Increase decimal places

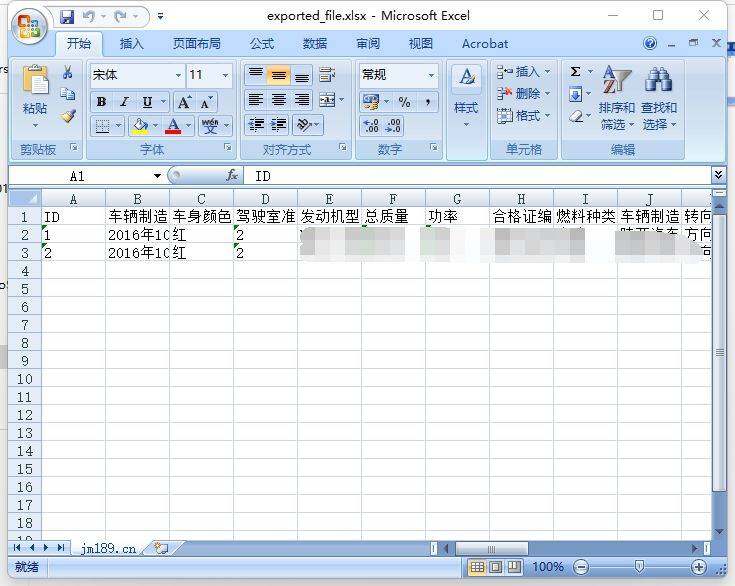(x=371, y=126)
